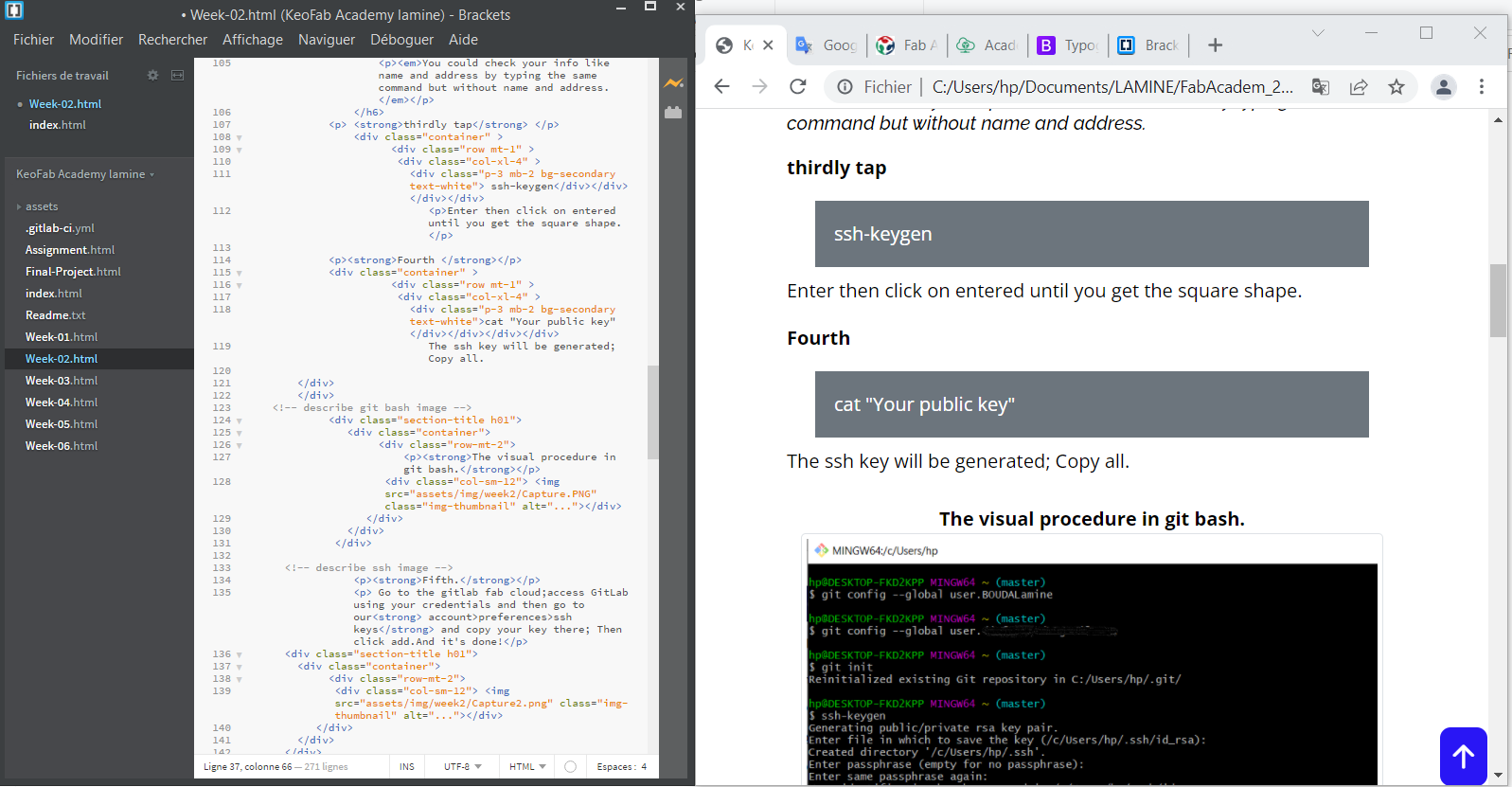Collapse code fold at line 115

coord(240,273)
